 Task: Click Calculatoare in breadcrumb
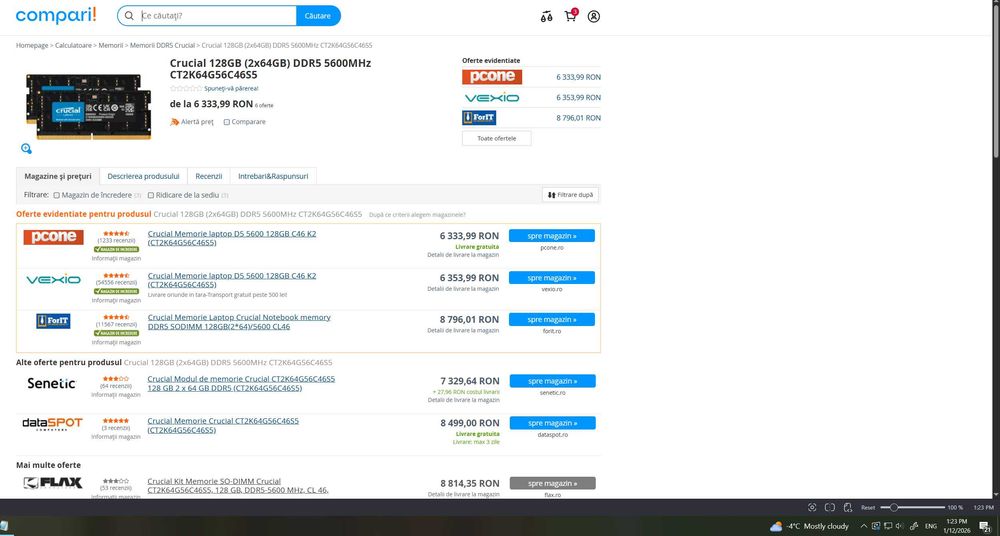coord(73,45)
